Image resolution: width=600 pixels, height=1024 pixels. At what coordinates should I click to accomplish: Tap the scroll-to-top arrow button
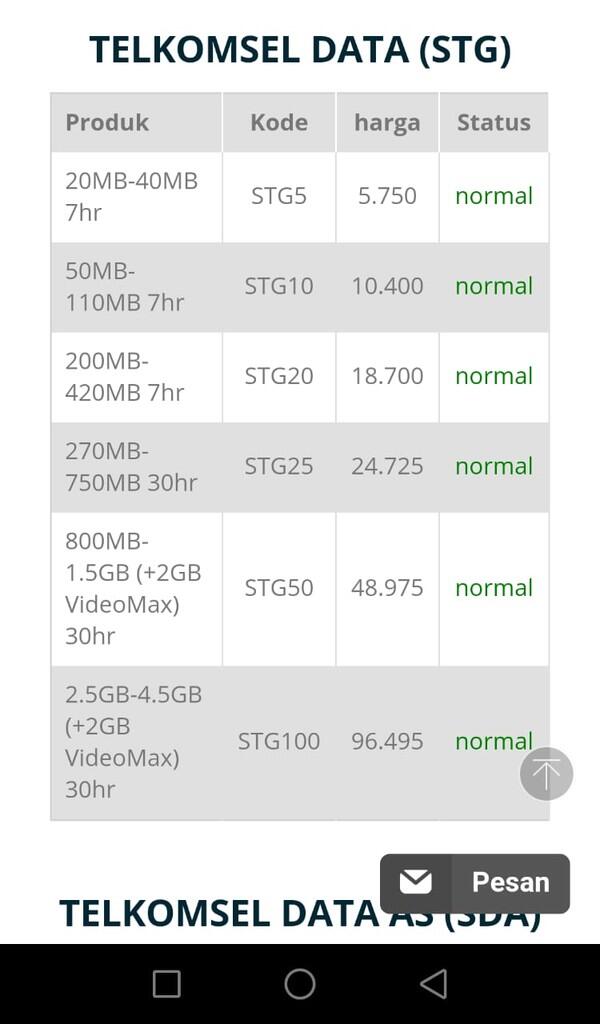pos(546,774)
